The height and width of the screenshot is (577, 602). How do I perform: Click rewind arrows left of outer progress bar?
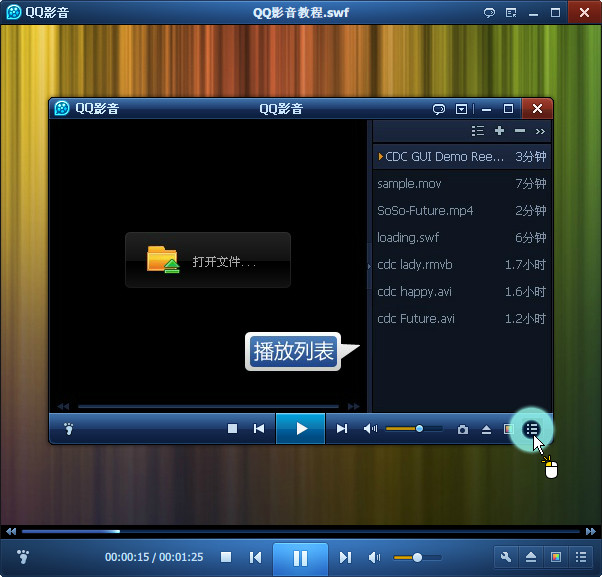11,532
